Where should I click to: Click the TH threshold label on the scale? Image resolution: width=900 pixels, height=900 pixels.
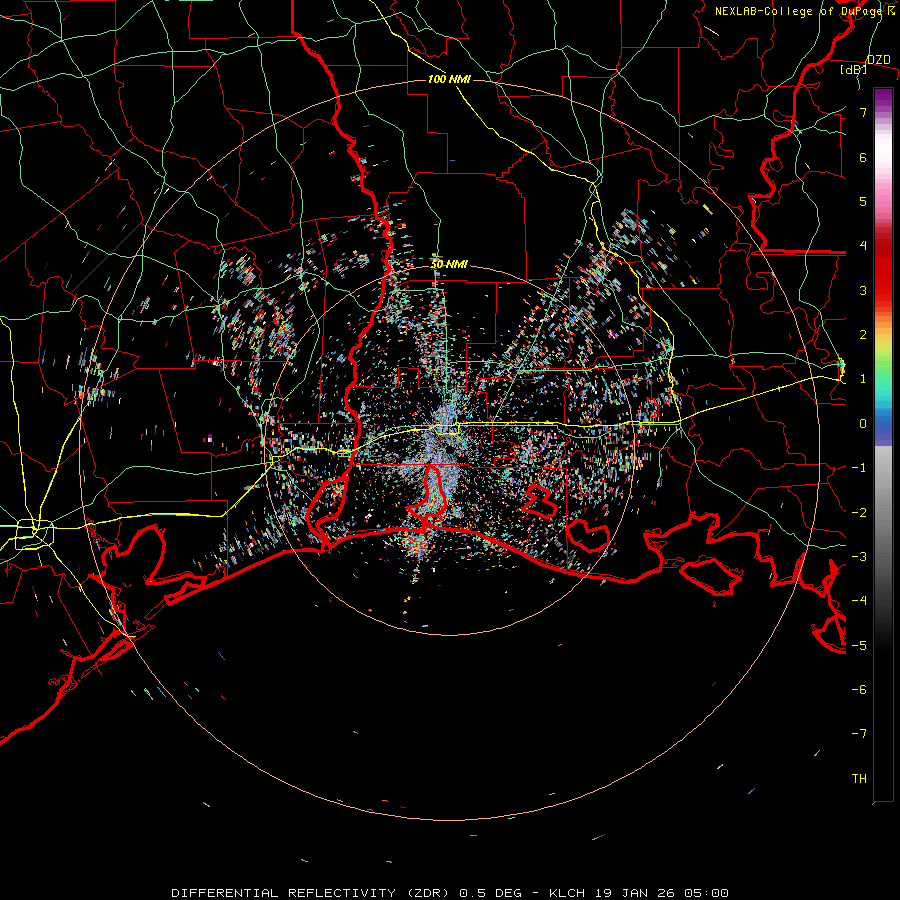click(x=859, y=779)
